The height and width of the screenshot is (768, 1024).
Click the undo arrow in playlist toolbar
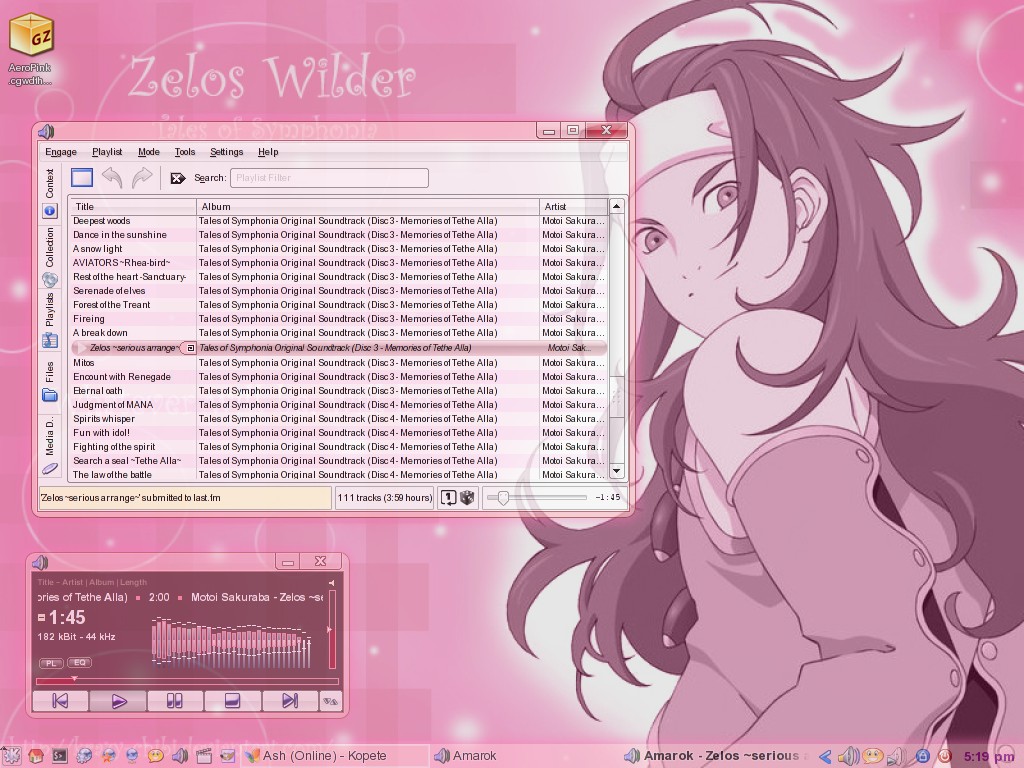click(x=112, y=178)
